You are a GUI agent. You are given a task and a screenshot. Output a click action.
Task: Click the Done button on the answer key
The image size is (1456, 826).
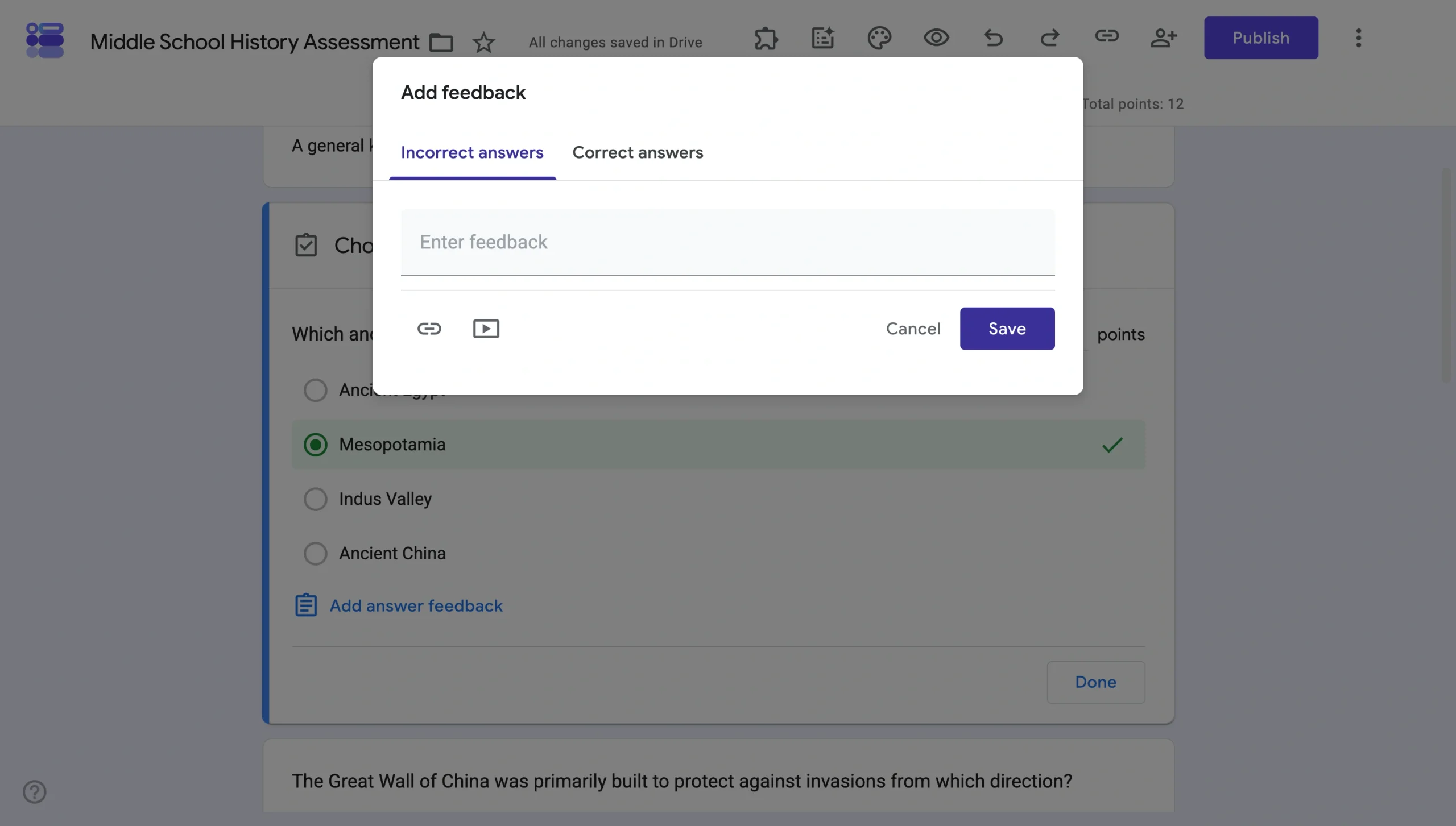(1095, 682)
